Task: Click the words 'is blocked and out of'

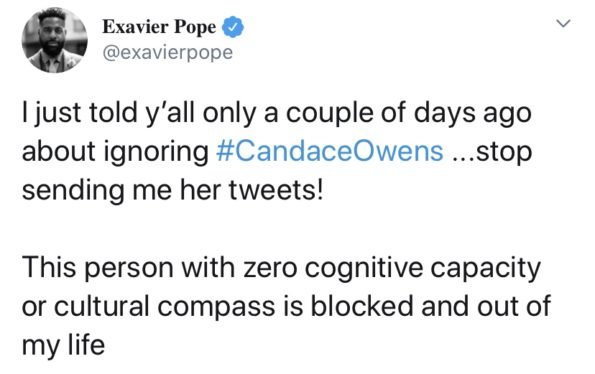Action: pos(416,306)
